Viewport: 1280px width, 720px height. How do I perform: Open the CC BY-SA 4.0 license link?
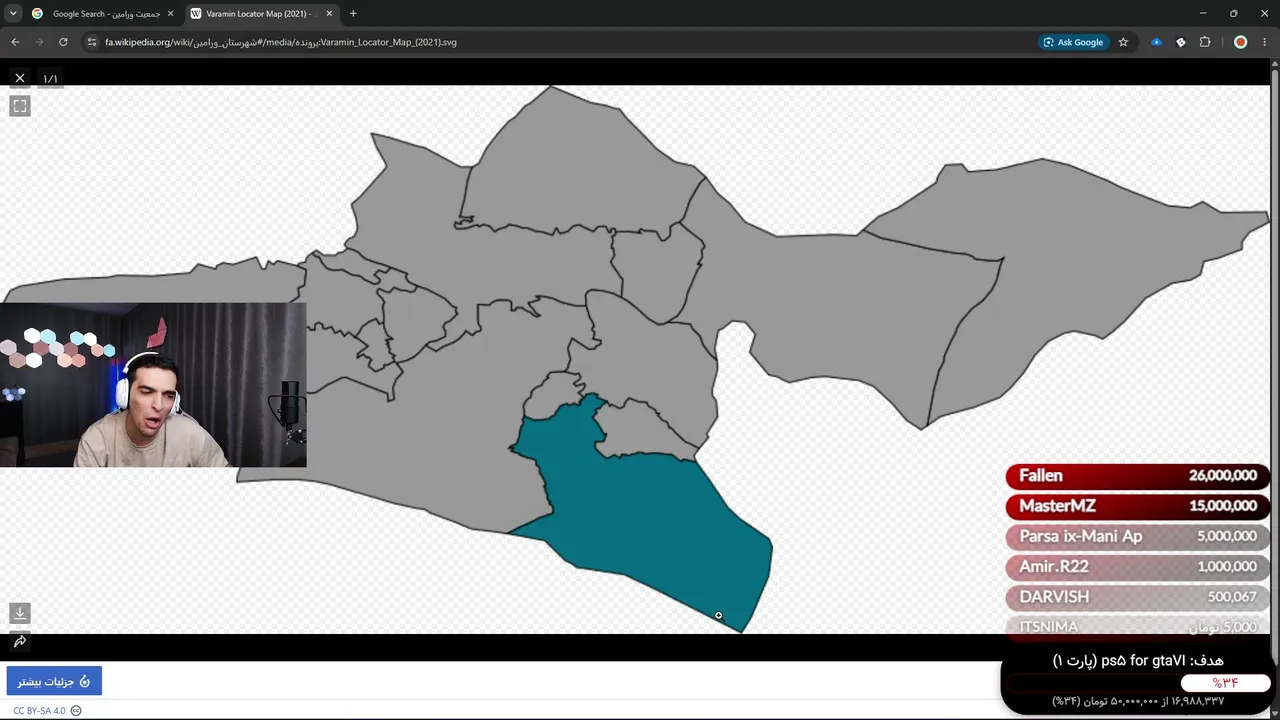pyautogui.click(x=39, y=711)
